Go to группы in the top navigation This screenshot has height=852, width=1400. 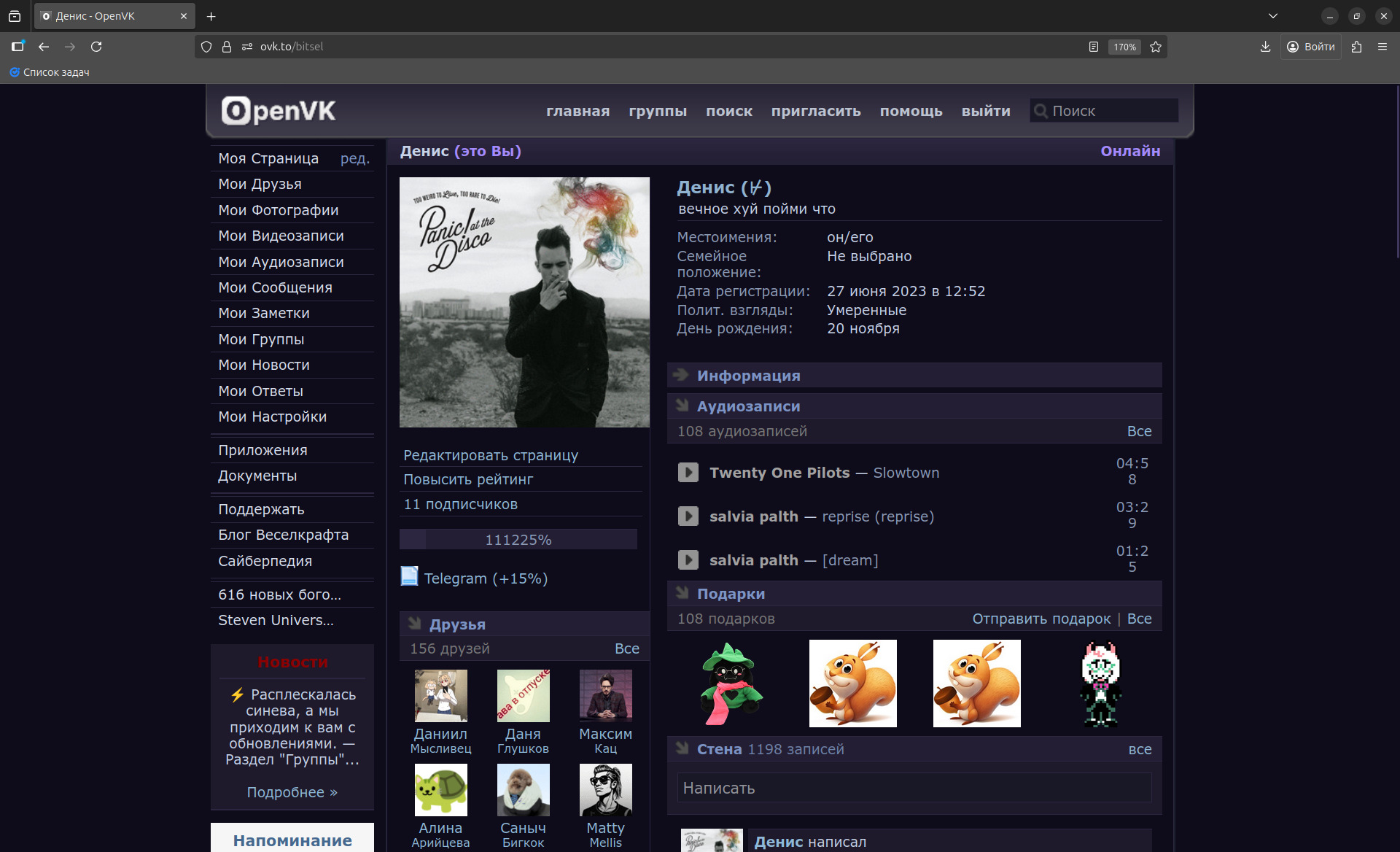point(658,111)
